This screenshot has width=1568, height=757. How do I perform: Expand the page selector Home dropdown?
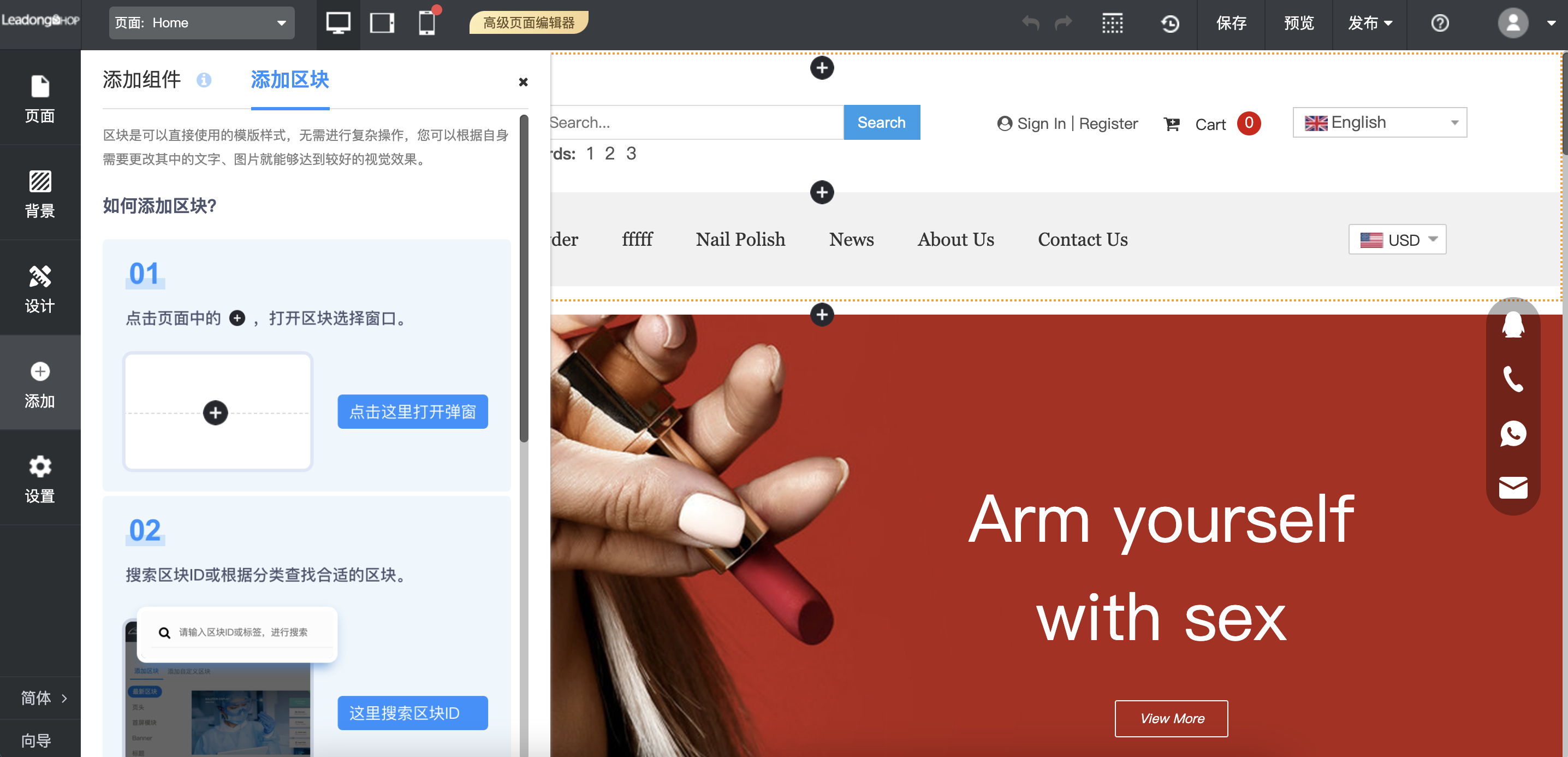click(201, 23)
